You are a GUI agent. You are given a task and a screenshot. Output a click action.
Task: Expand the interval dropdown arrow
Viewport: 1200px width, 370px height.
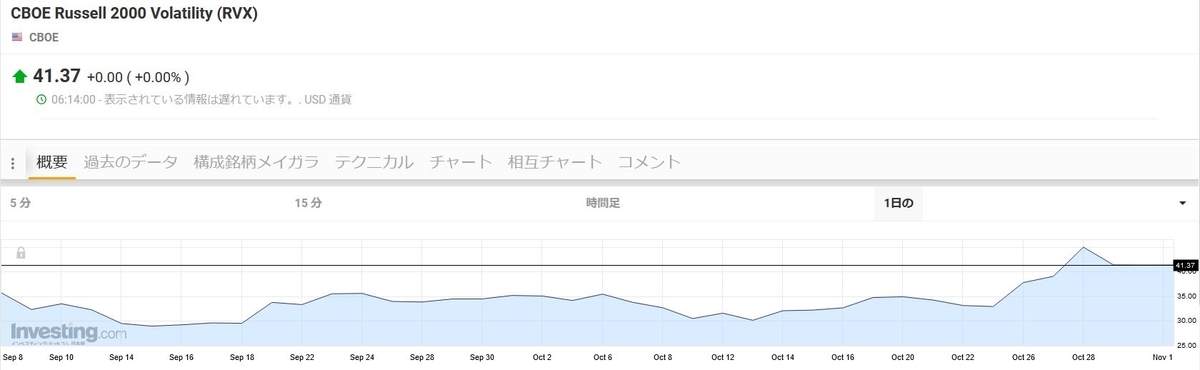coord(1183,203)
